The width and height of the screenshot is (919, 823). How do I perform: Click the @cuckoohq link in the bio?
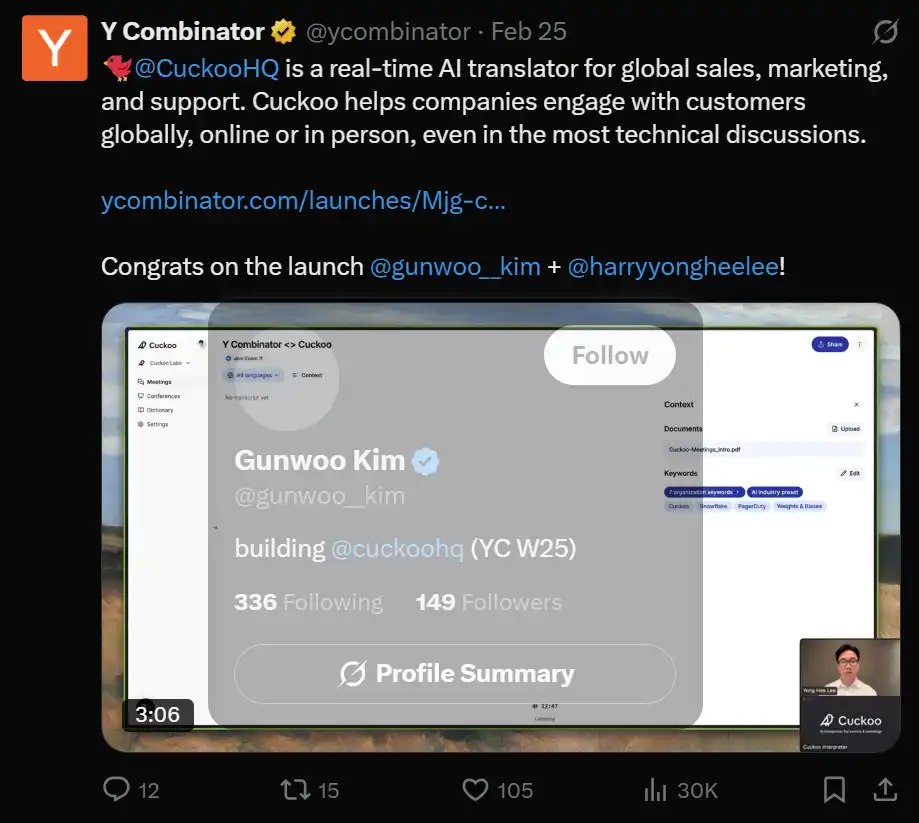click(x=397, y=549)
